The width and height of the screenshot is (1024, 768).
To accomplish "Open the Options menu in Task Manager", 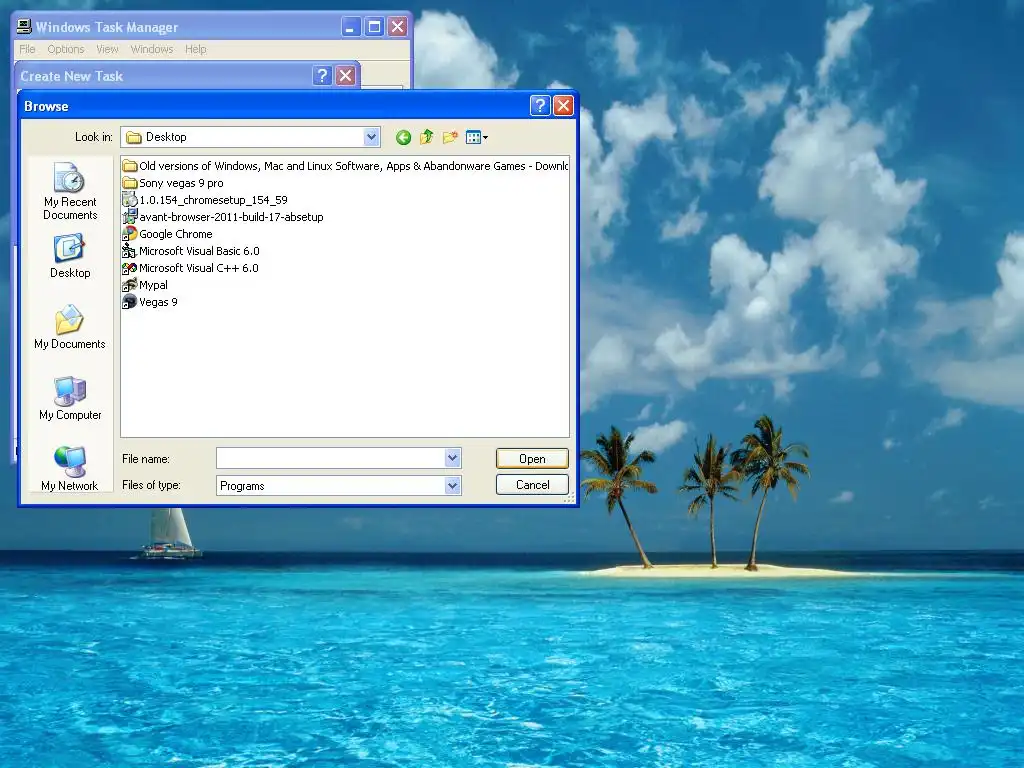I will 66,50.
